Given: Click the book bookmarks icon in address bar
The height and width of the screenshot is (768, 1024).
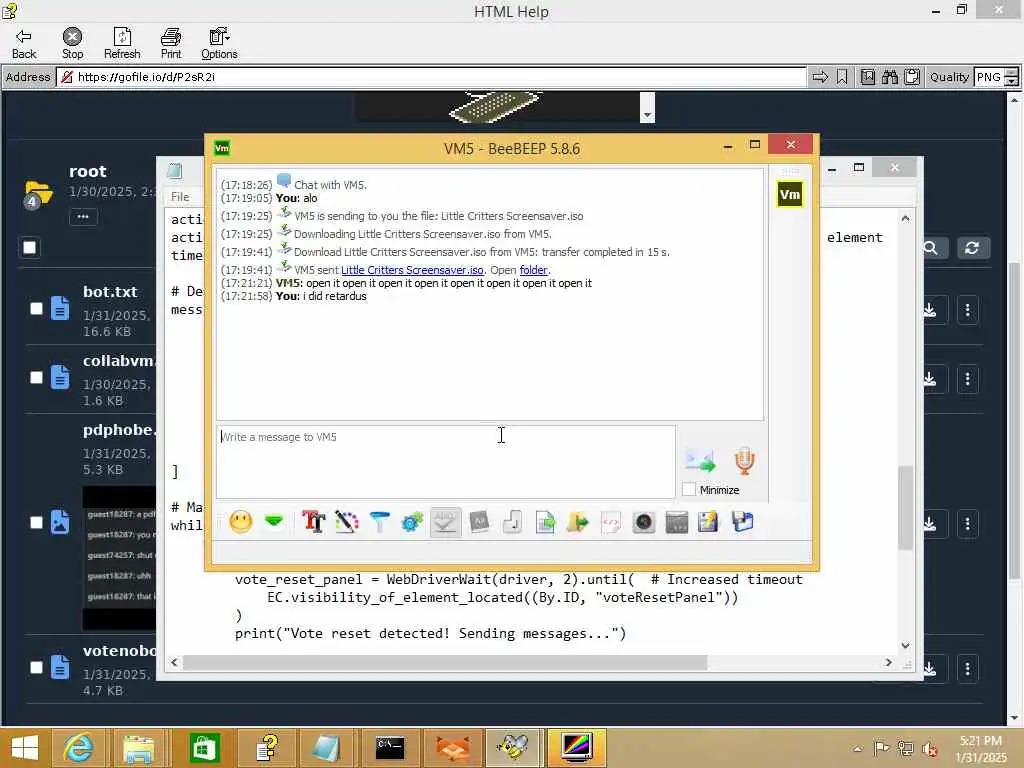Looking at the screenshot, I should (868, 77).
